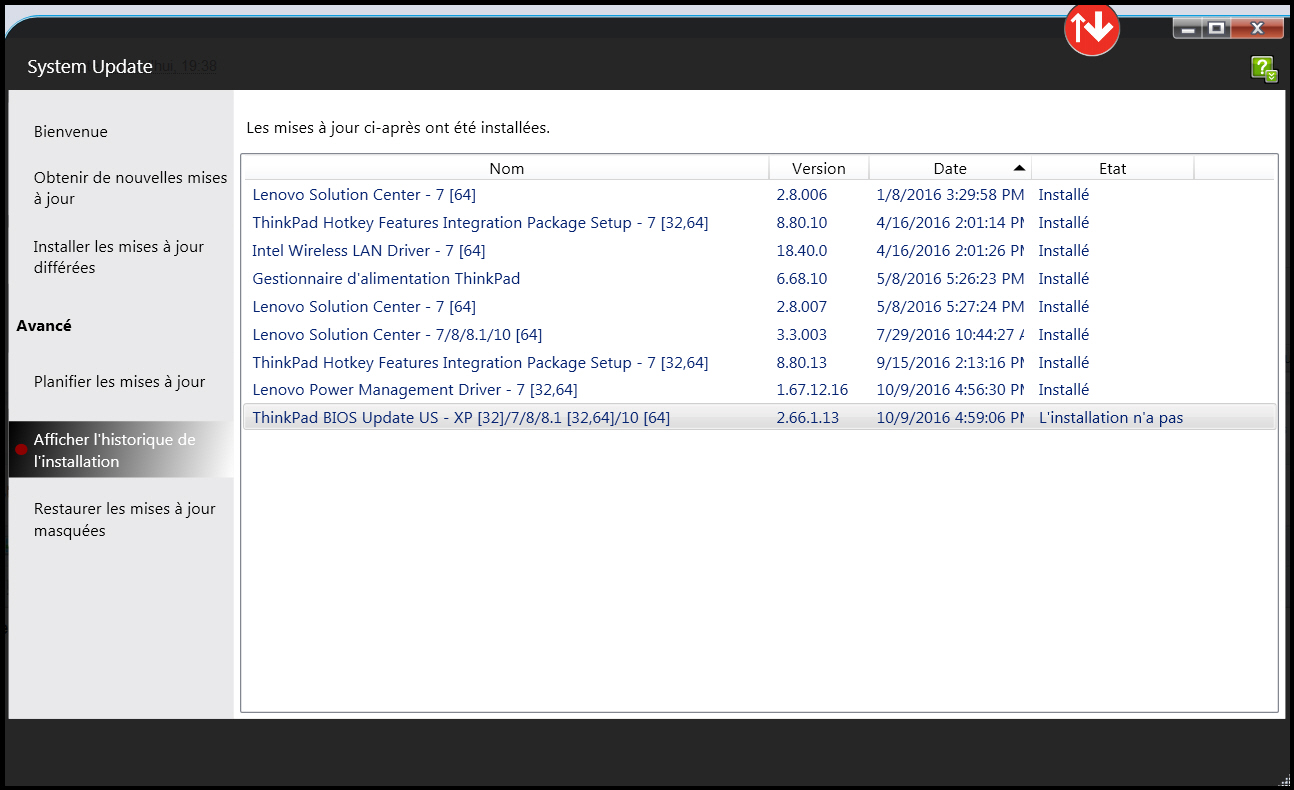Select the Intel Wireless LAN Driver row
This screenshot has width=1294, height=790.
coord(759,251)
